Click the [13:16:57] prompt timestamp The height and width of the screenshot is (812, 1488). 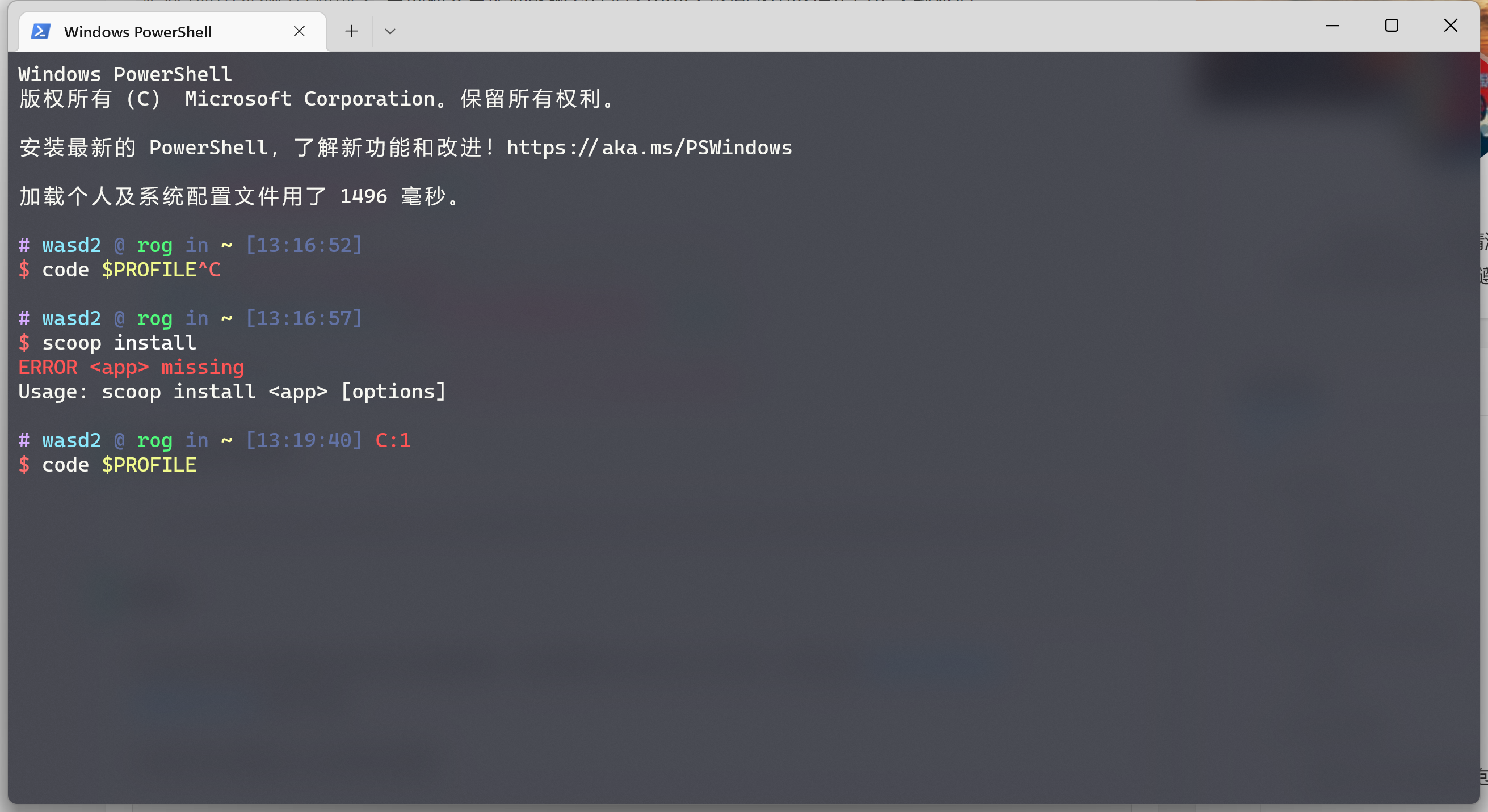(304, 318)
